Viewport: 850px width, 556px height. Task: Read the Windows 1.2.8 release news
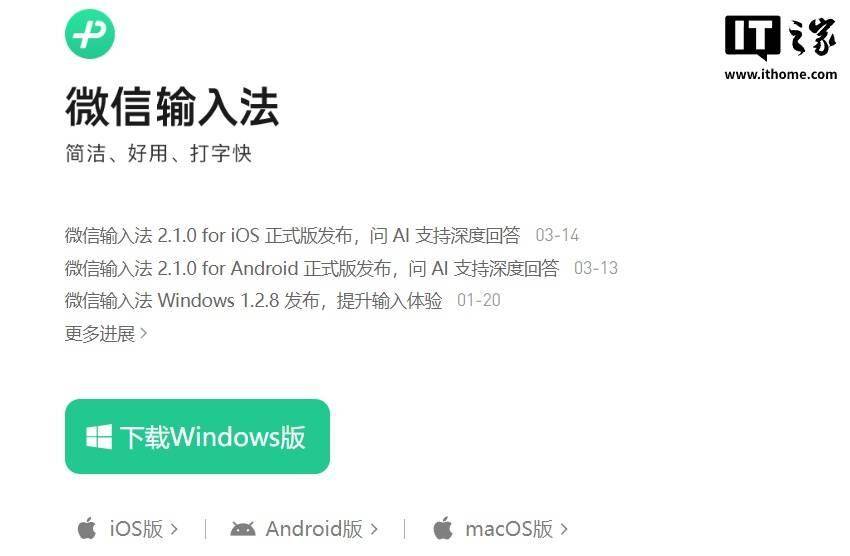click(254, 300)
